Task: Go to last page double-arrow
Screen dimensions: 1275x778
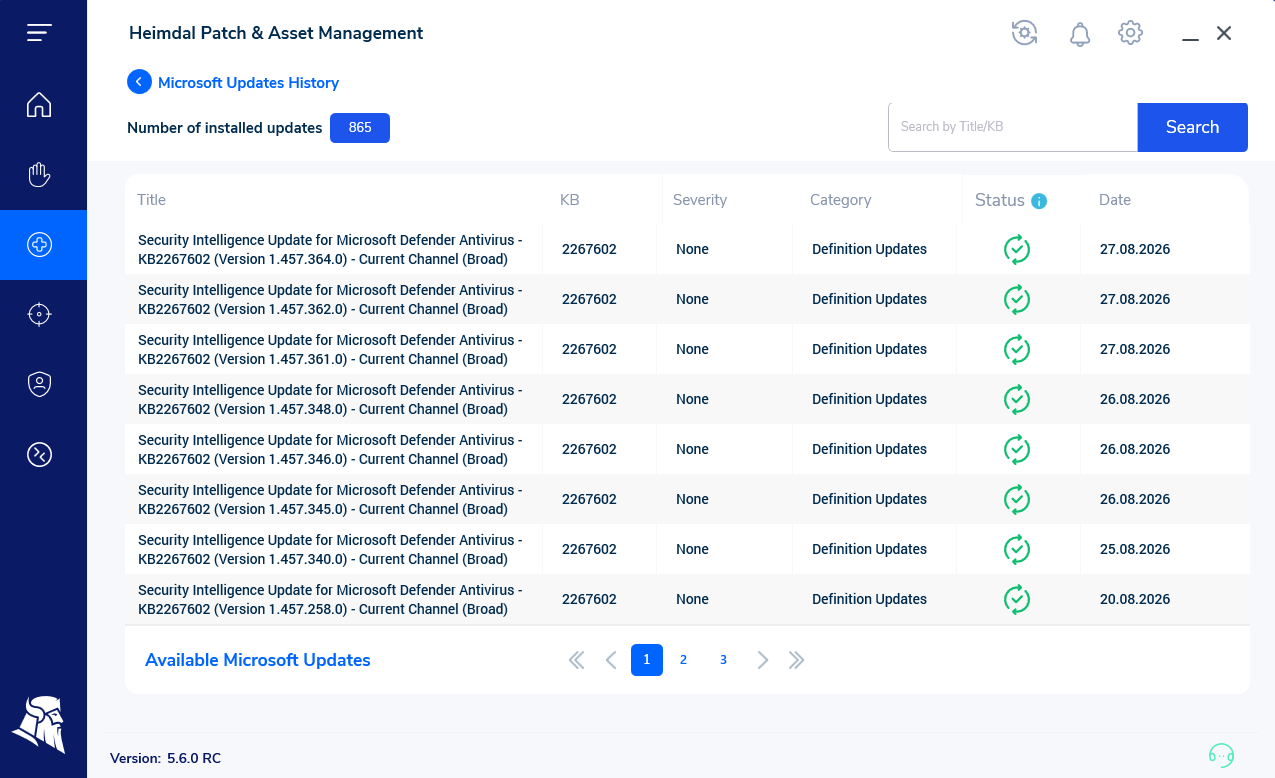Action: click(797, 660)
